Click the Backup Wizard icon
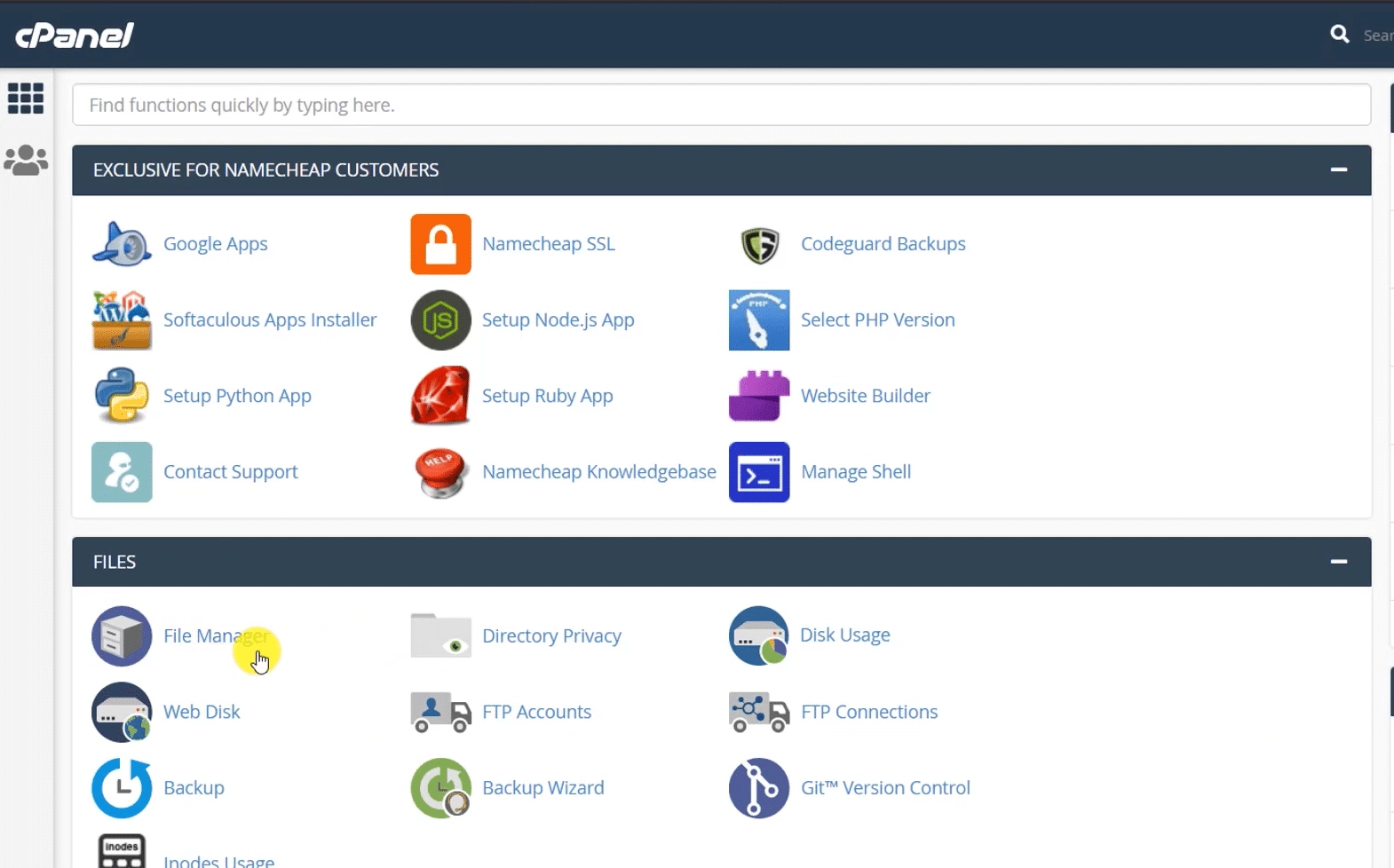Image resolution: width=1394 pixels, height=868 pixels. pyautogui.click(x=440, y=788)
